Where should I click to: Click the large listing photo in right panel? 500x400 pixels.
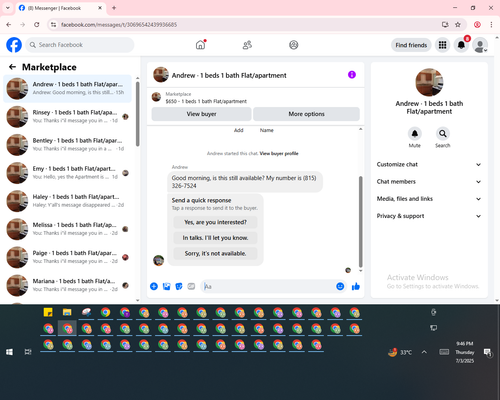click(x=429, y=82)
